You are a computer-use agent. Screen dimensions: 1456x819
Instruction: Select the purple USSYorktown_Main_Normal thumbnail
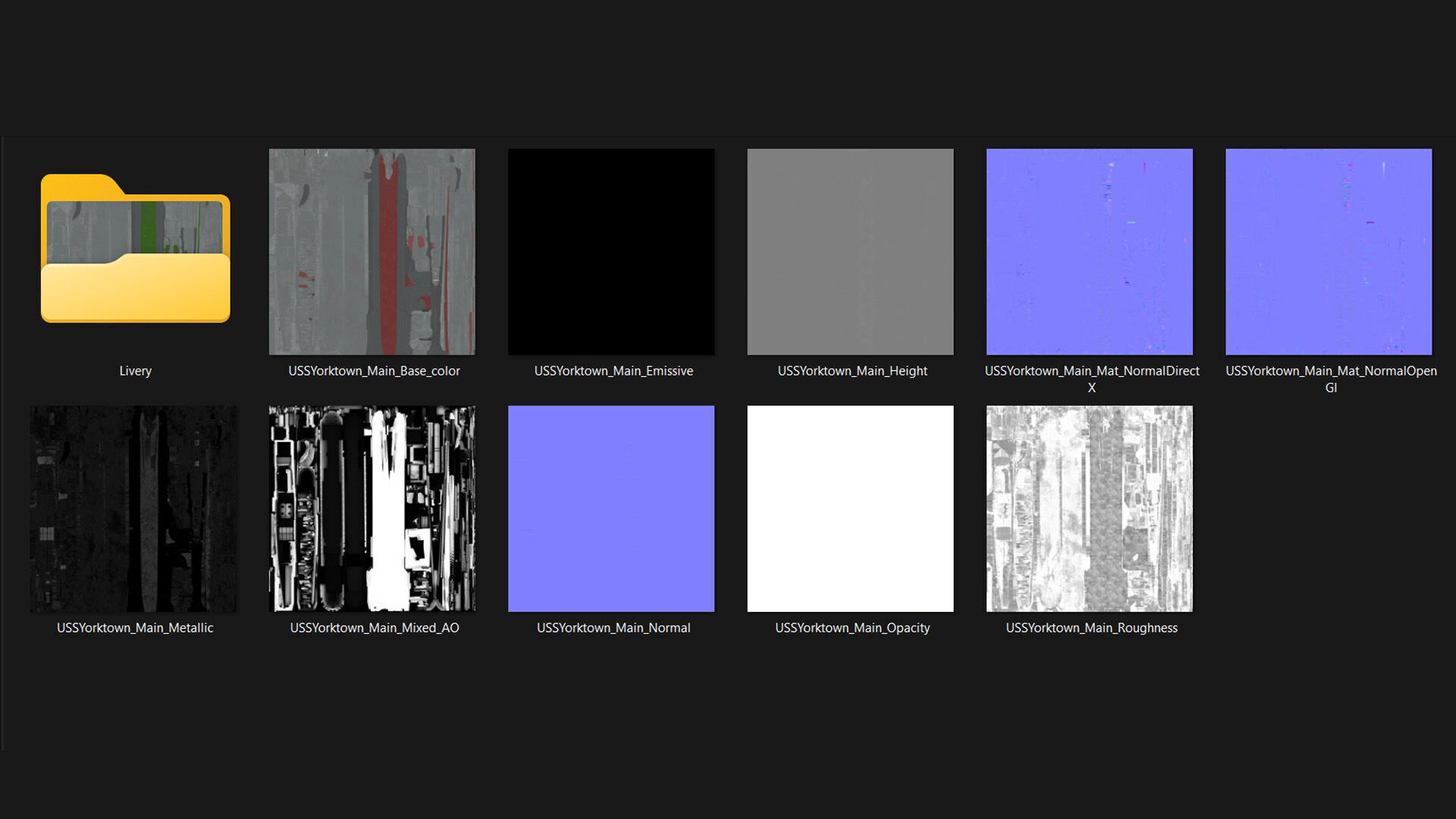click(x=610, y=508)
